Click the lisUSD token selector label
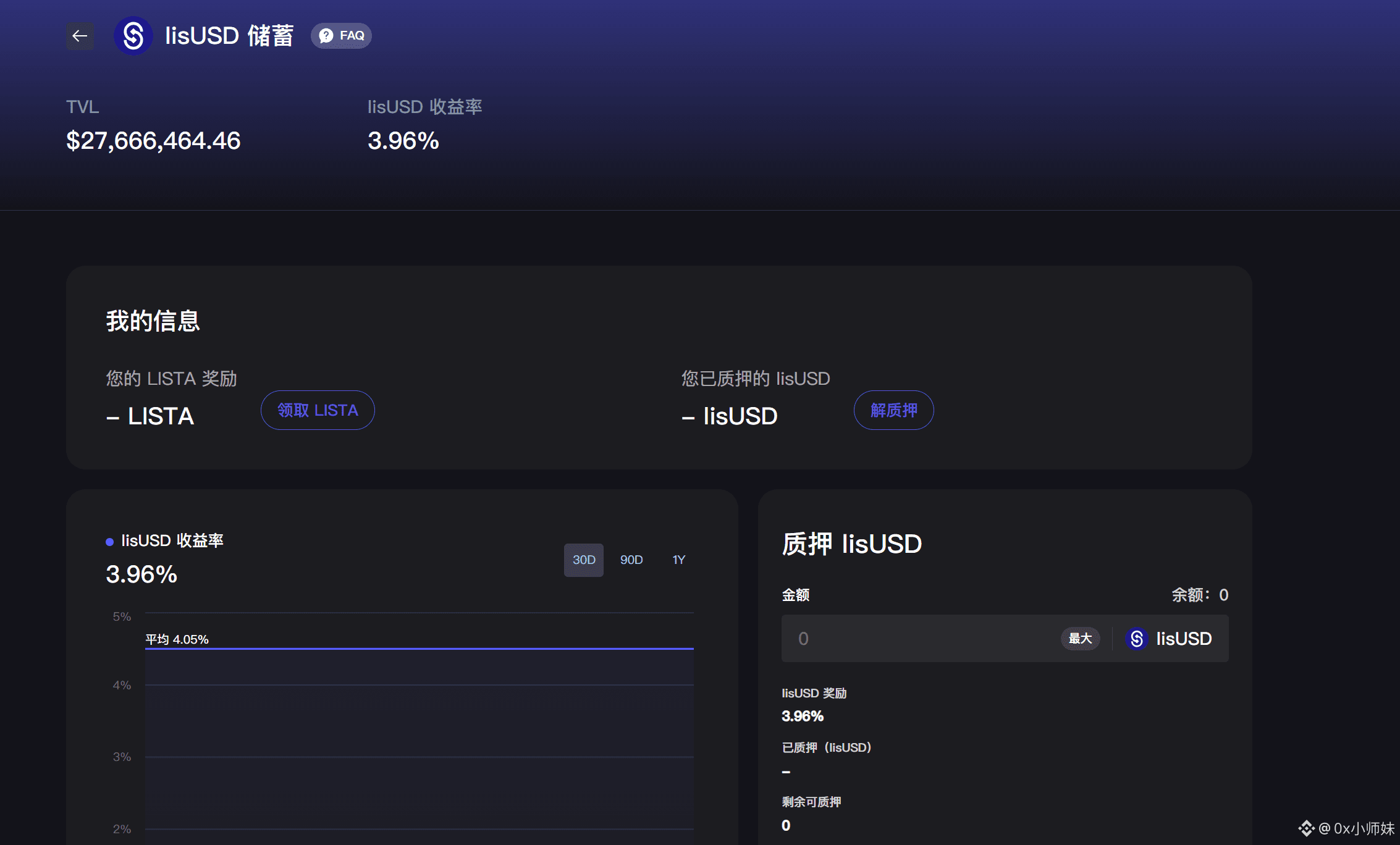Image resolution: width=1400 pixels, height=845 pixels. (1183, 639)
